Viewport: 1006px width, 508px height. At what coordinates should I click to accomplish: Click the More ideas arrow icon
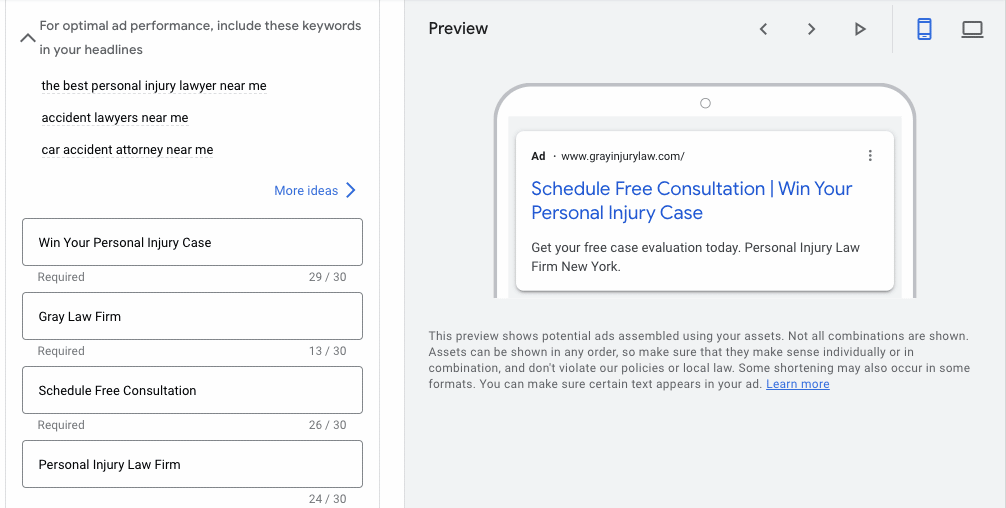click(351, 190)
